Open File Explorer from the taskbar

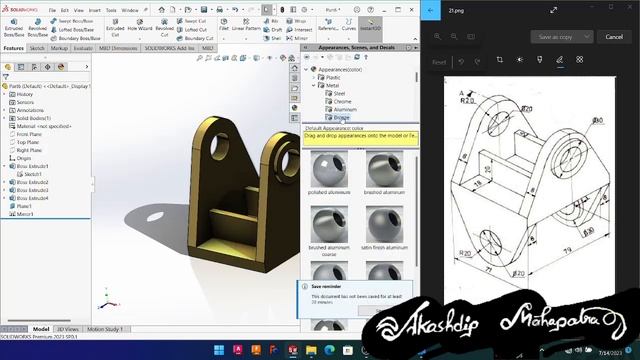point(311,350)
